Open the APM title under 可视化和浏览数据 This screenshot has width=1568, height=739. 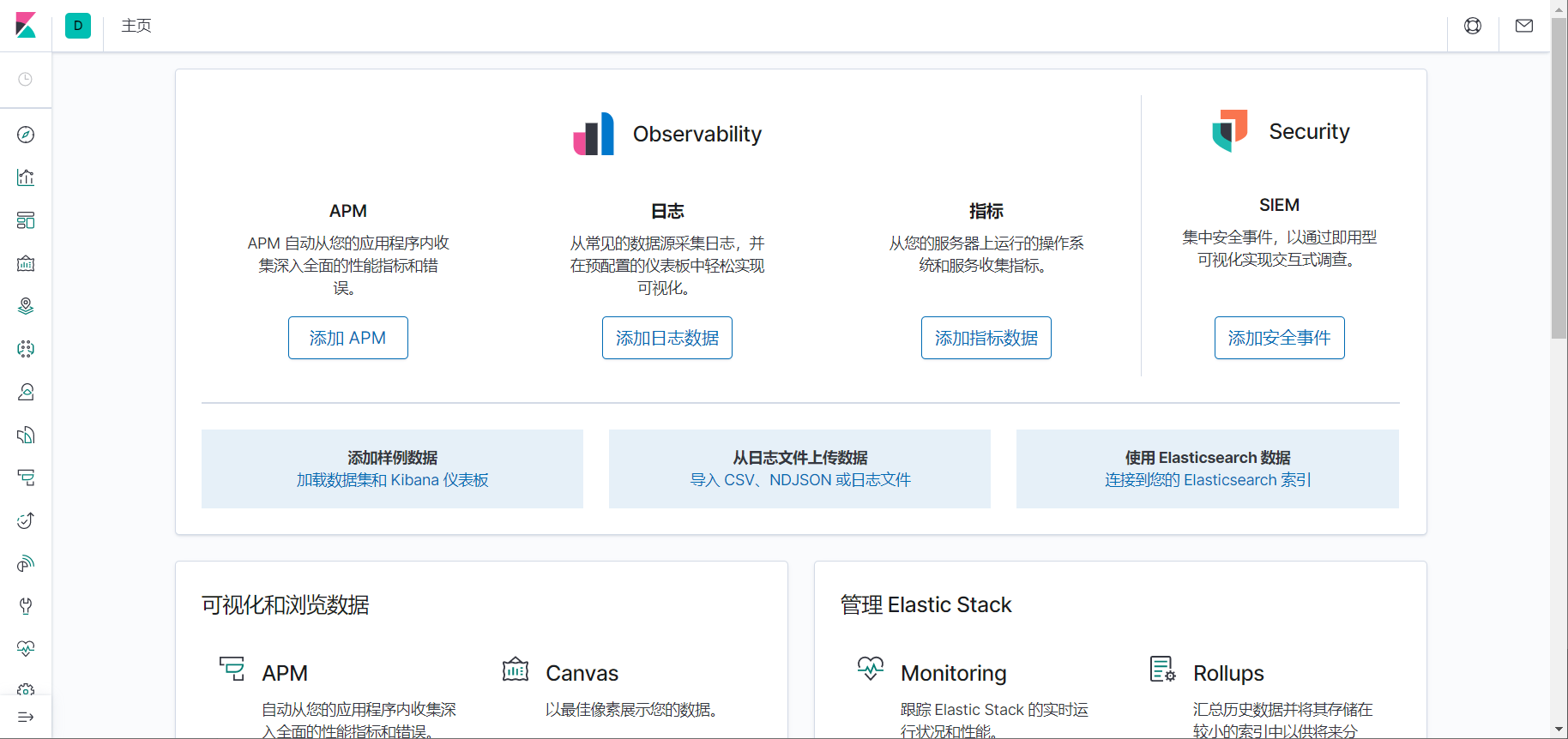coord(285,673)
